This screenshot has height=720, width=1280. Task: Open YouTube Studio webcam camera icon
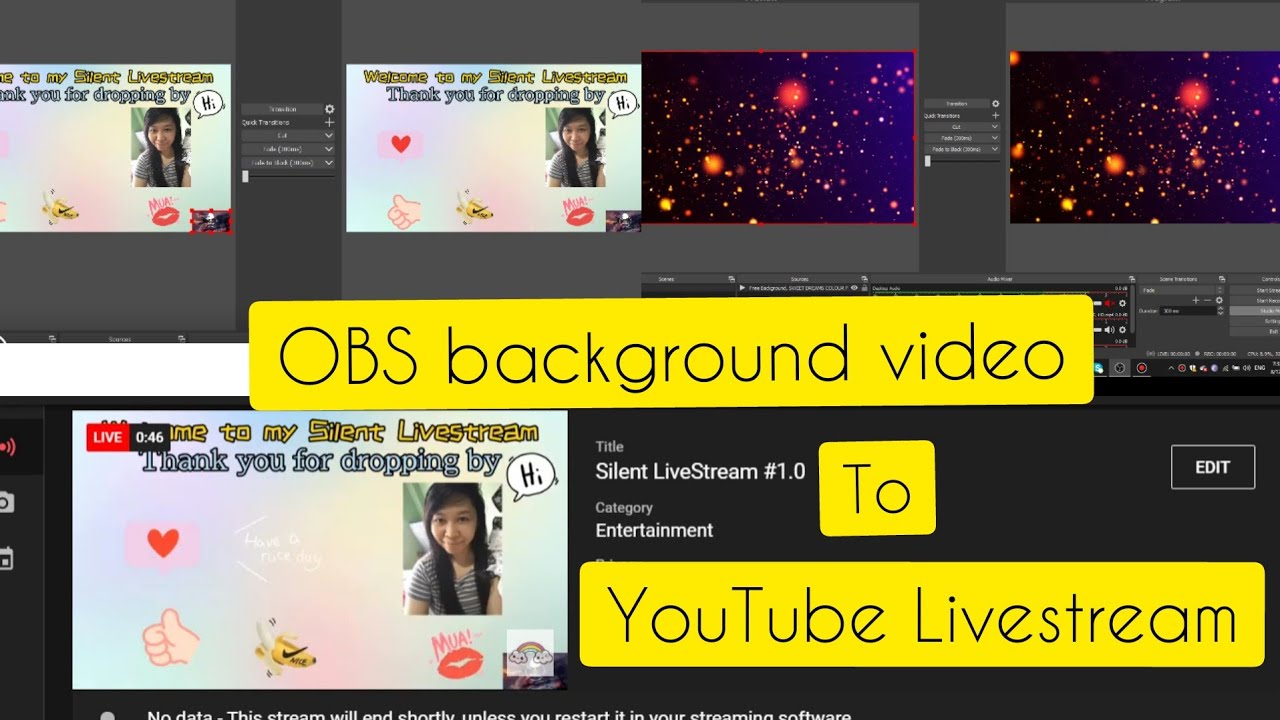point(6,502)
